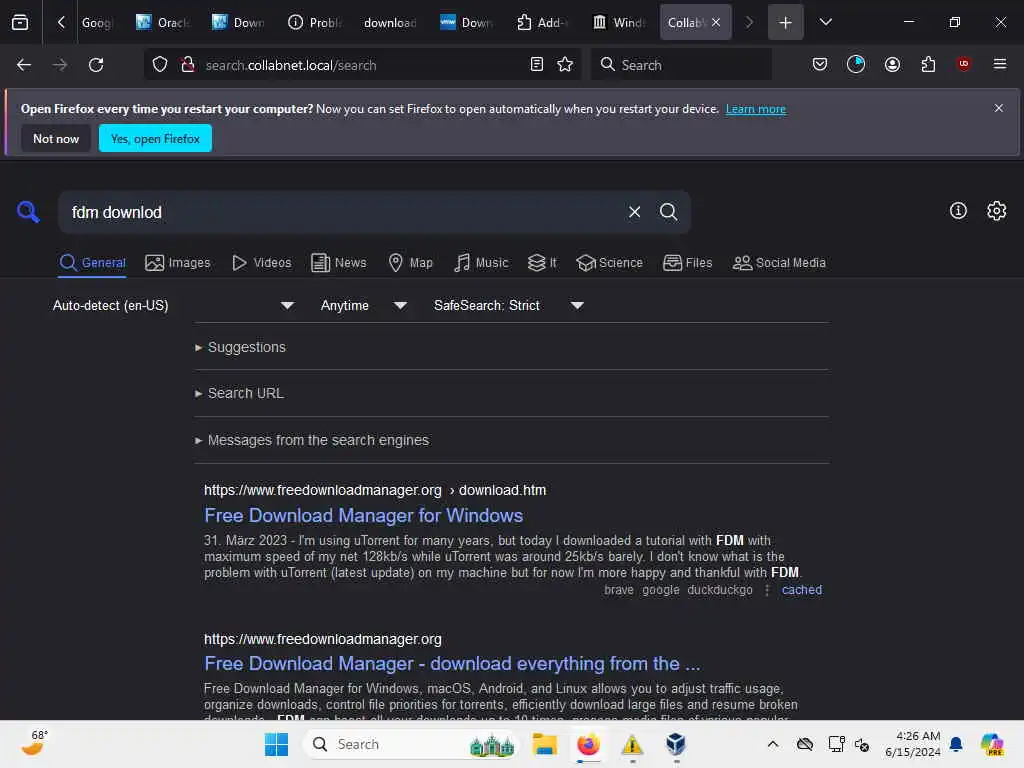Click the Not now button
The height and width of the screenshot is (768, 1024).
pyautogui.click(x=56, y=138)
